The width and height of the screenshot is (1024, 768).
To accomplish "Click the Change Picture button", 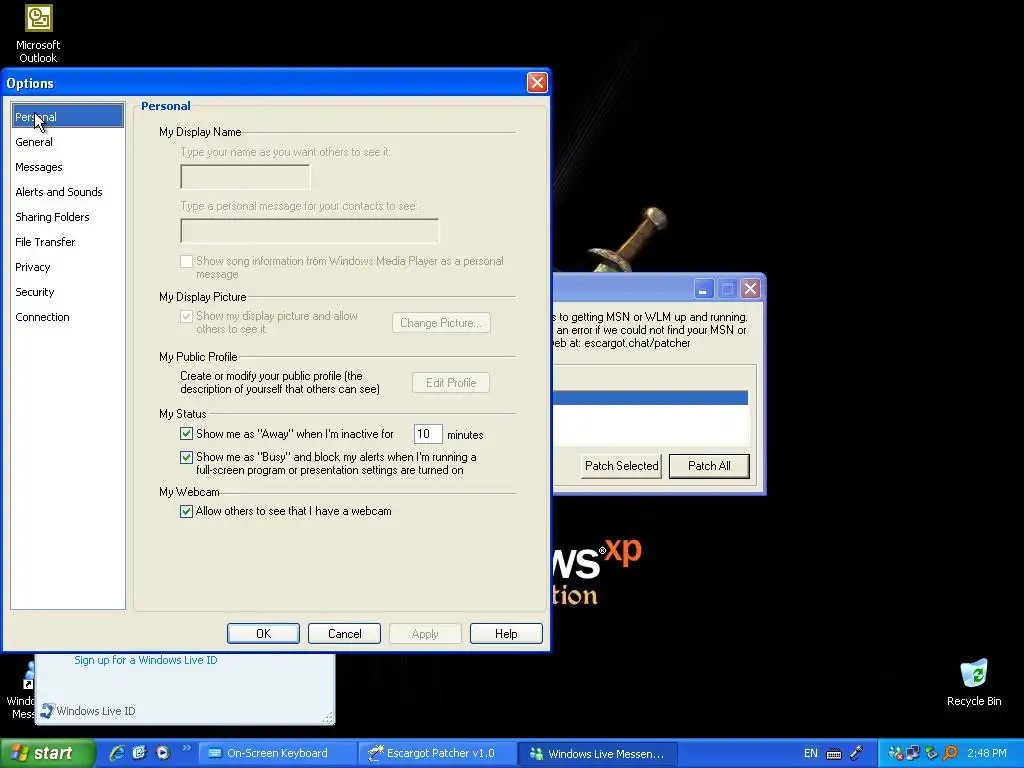I will 441,323.
